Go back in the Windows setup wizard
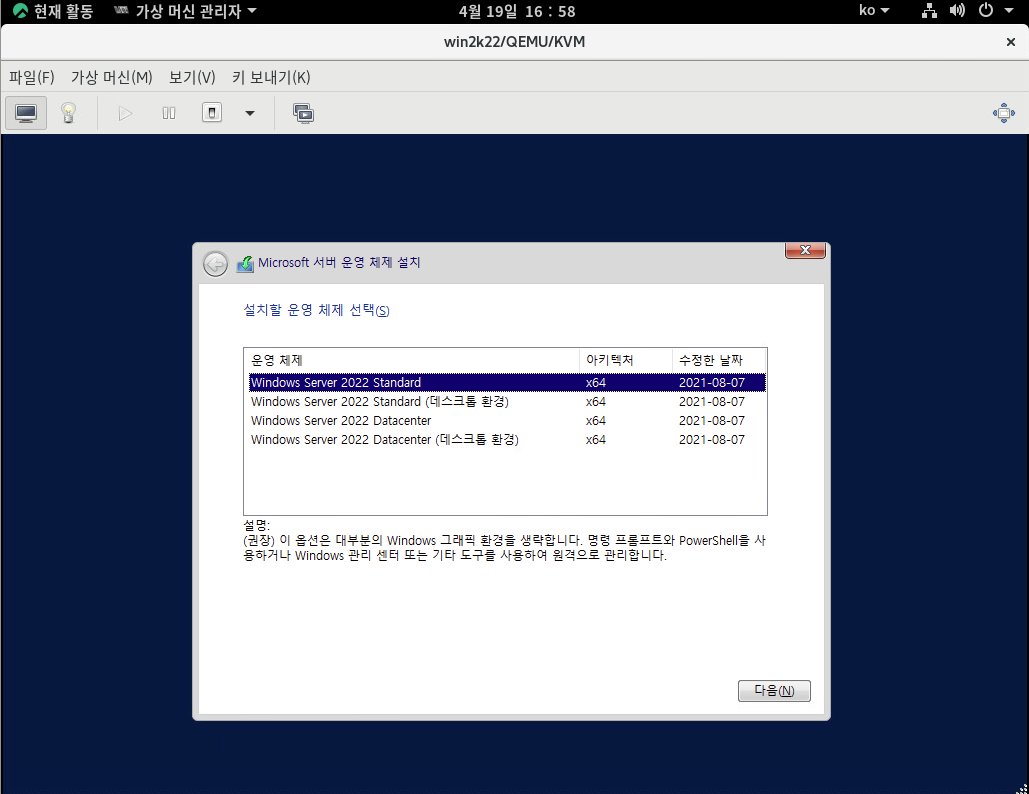 click(215, 264)
